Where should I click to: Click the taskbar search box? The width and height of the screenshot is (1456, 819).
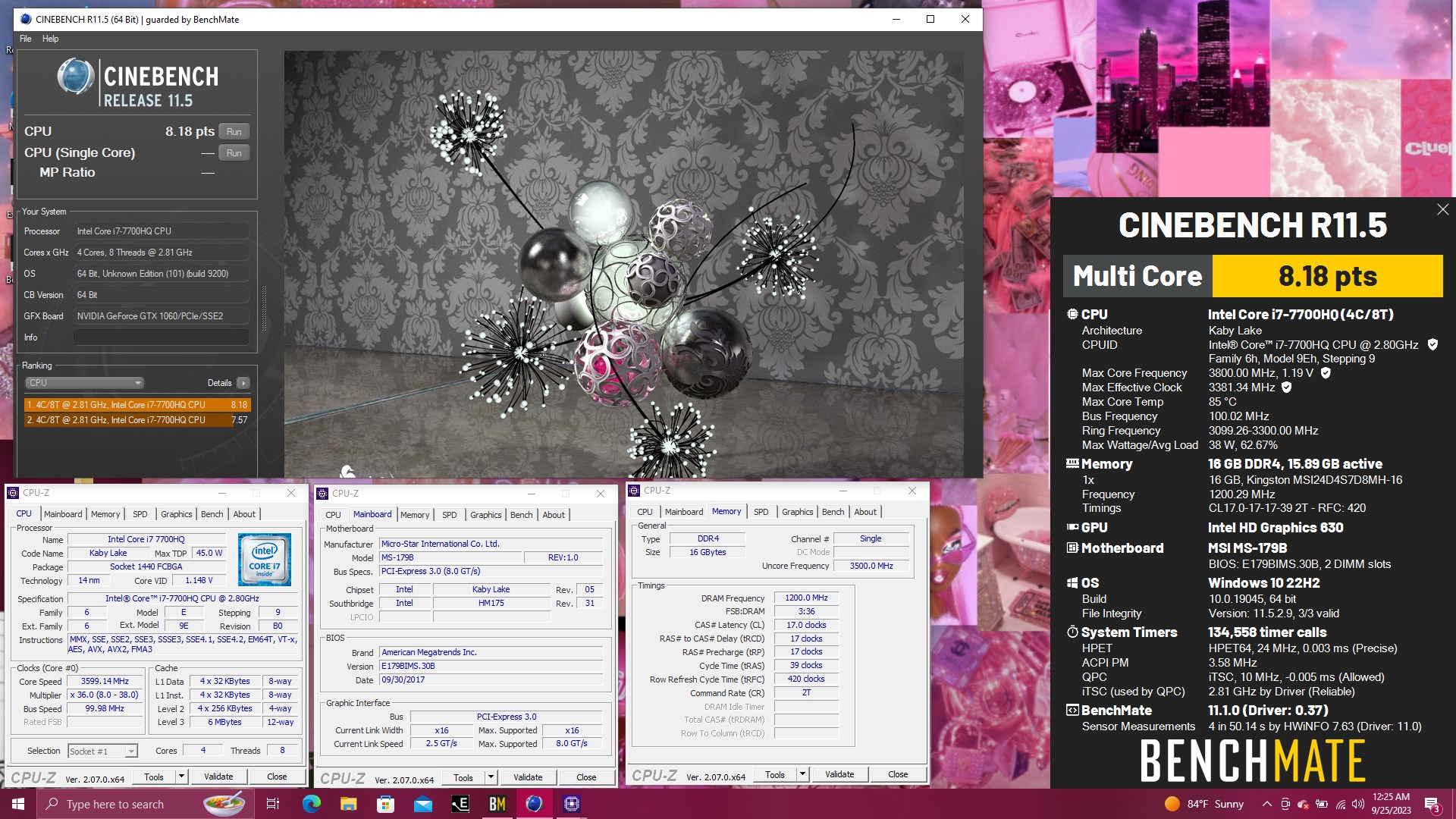pyautogui.click(x=144, y=804)
